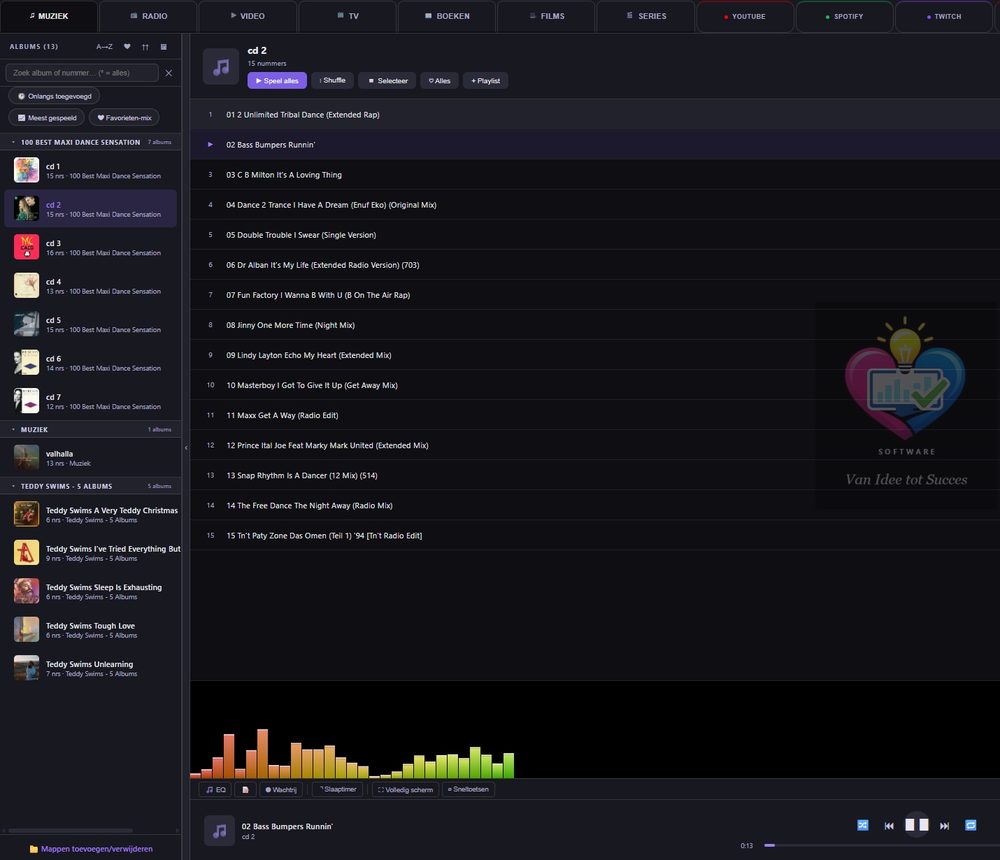Play '15 Tn't Paty Zone Das Omen'

pyautogui.click(x=594, y=536)
